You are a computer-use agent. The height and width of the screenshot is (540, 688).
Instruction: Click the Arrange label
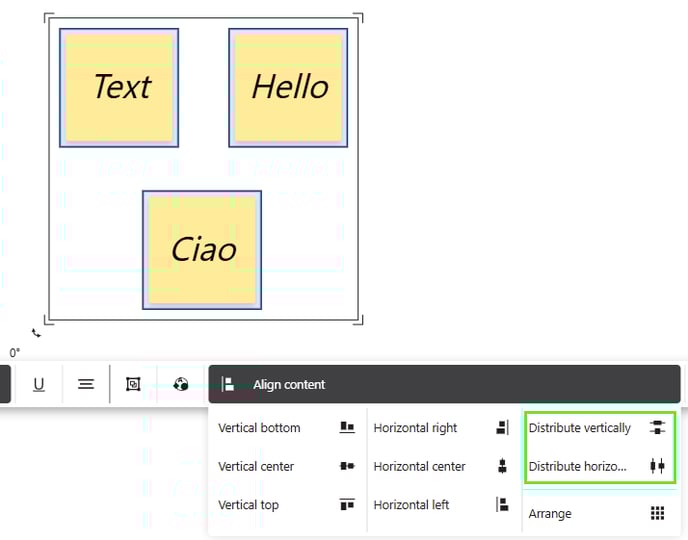click(x=550, y=514)
